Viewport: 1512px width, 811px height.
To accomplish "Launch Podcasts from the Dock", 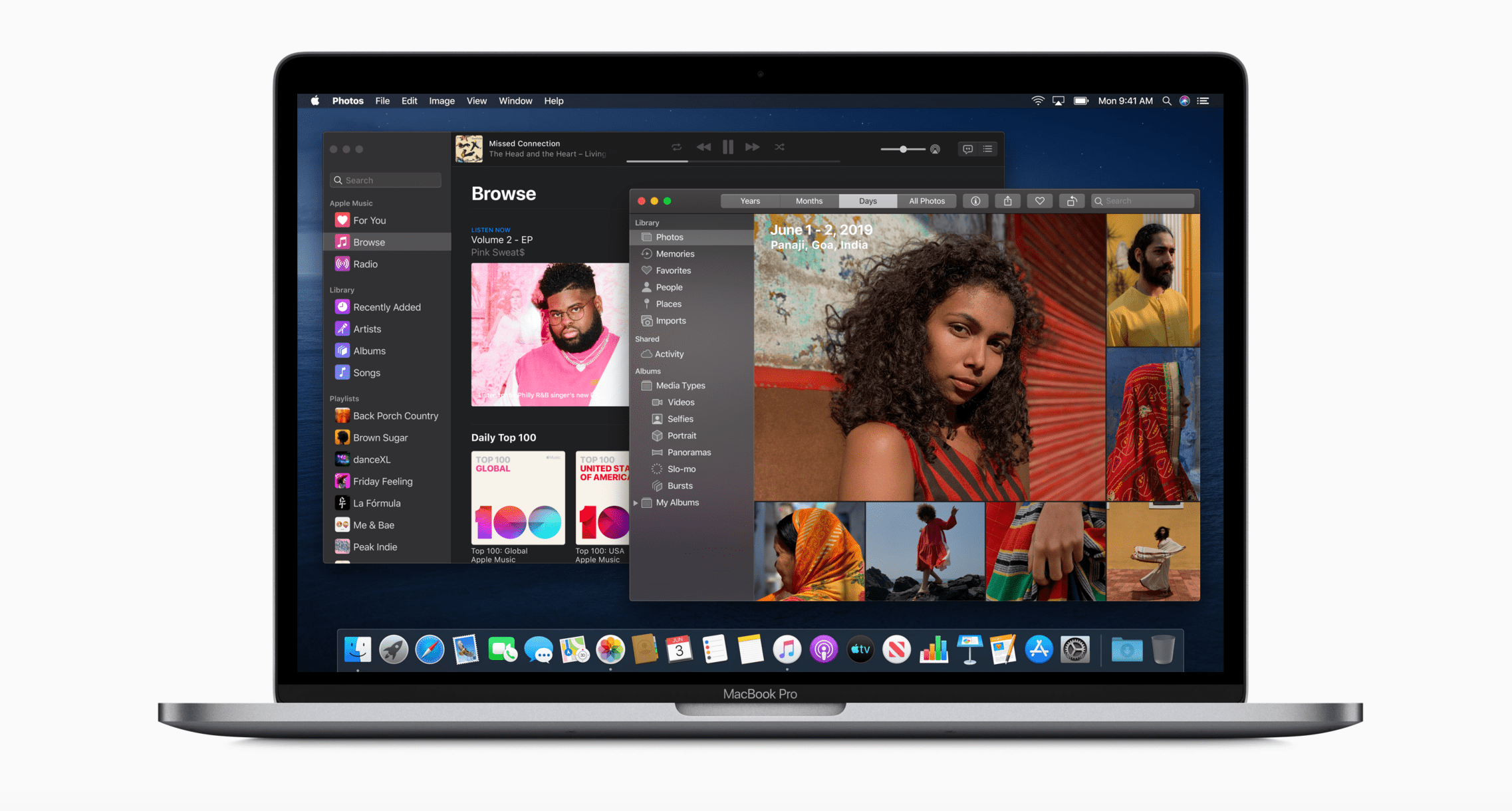I will [823, 649].
